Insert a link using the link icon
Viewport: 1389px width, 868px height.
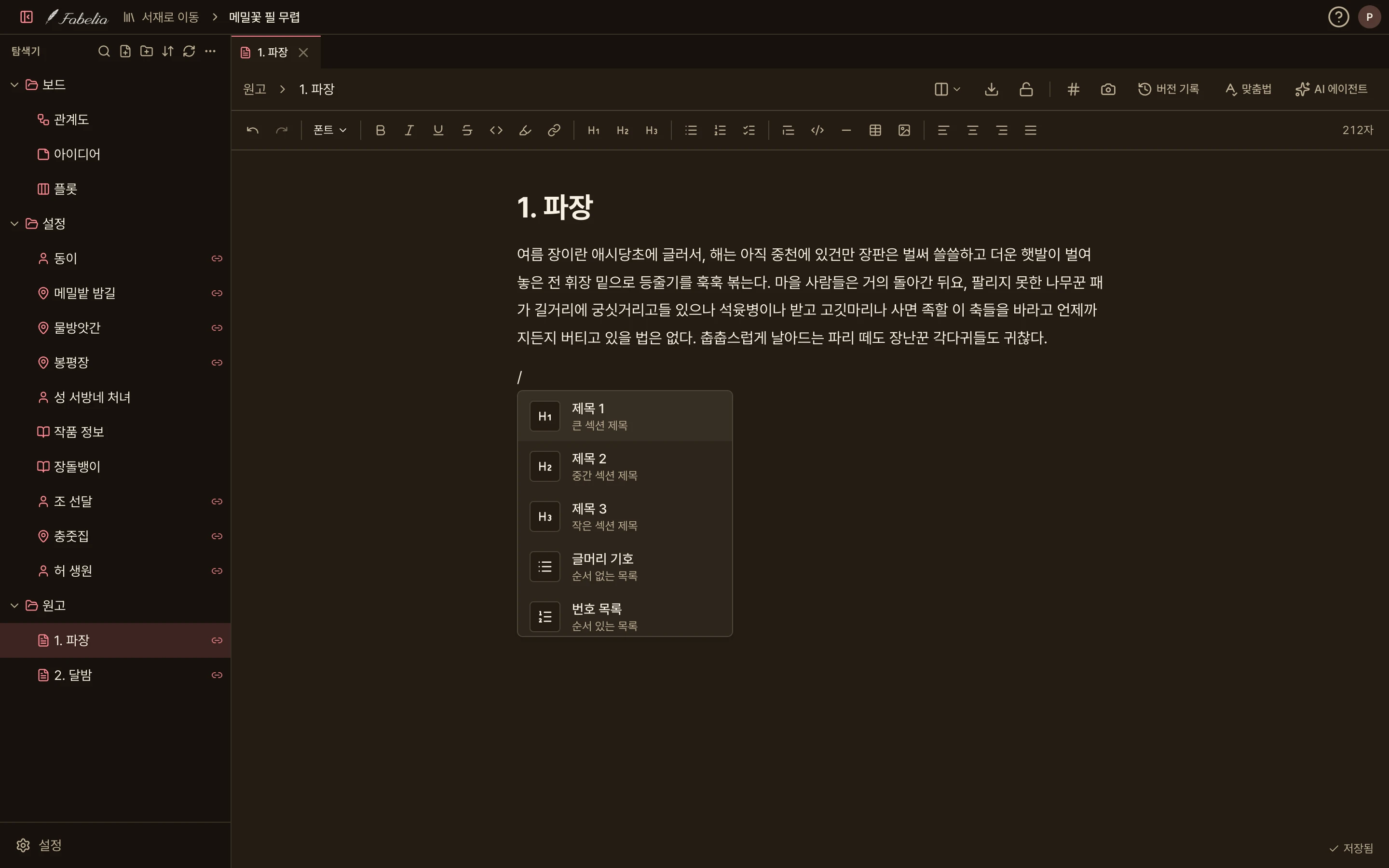[x=554, y=130]
